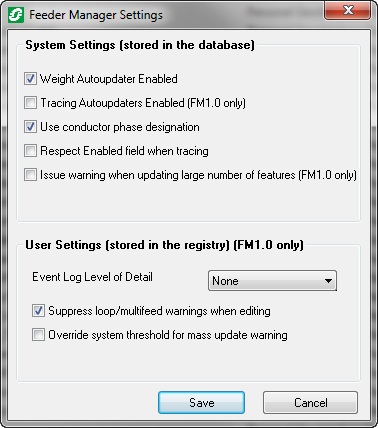Viewport: 378px width, 428px height.
Task: Close the Feeder Manager Settings dialog
Action: click(347, 10)
